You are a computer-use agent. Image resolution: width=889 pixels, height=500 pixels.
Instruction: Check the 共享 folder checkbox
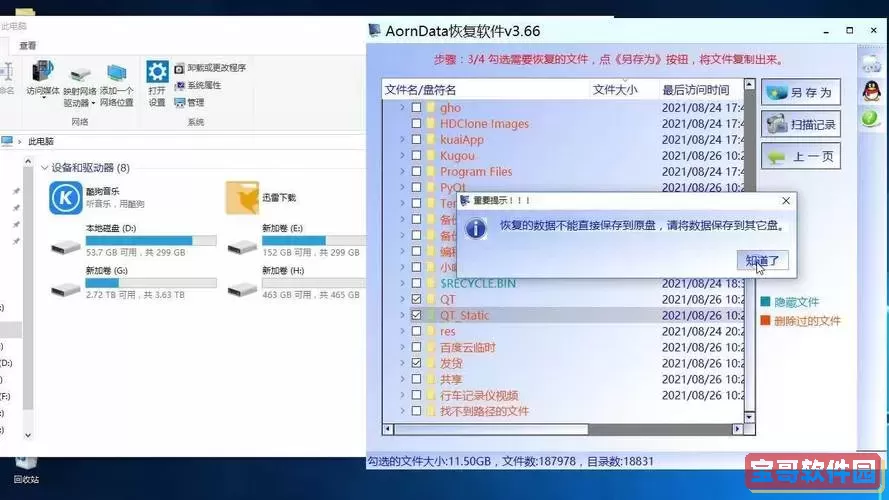[x=416, y=379]
